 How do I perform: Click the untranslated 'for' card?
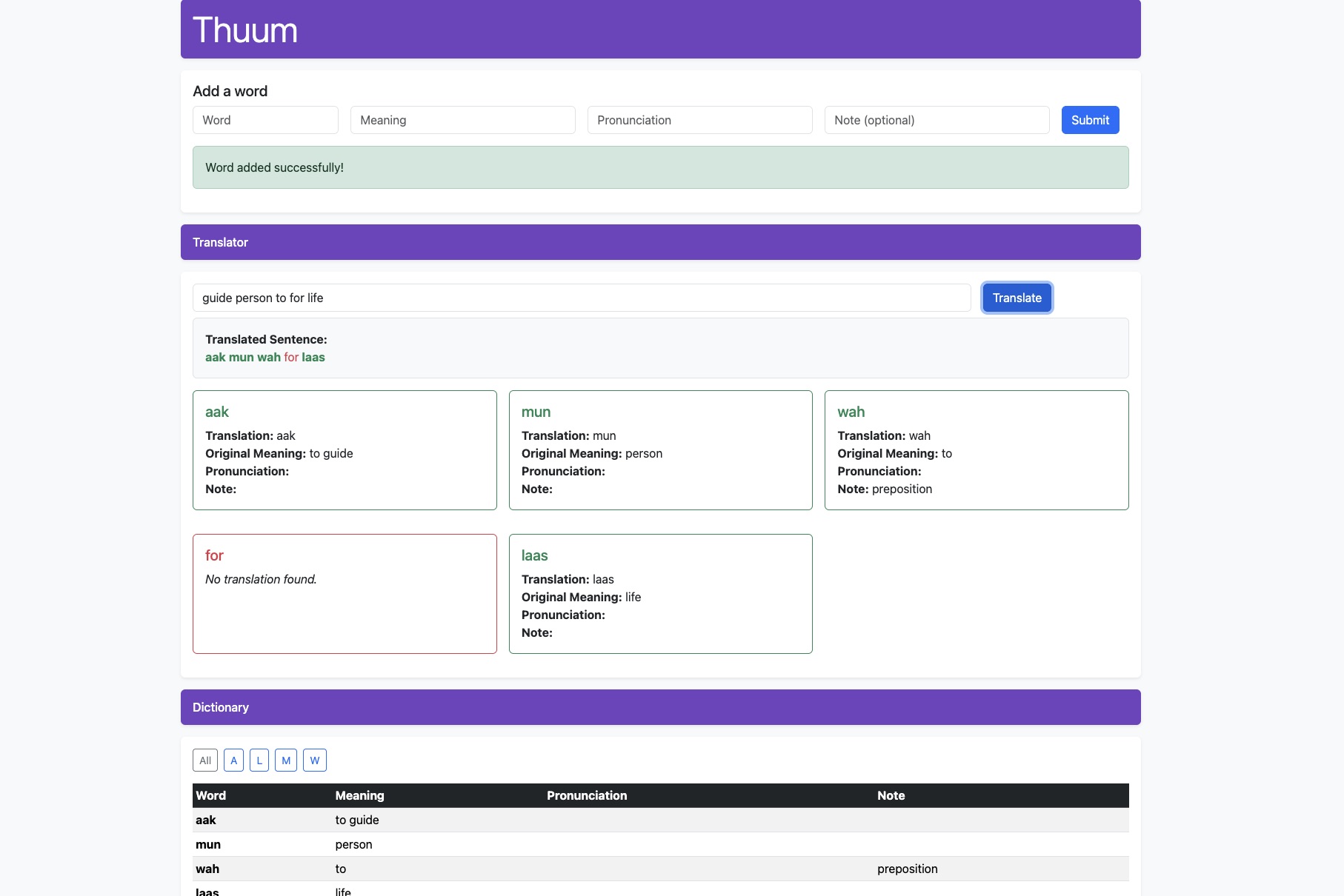[345, 594]
